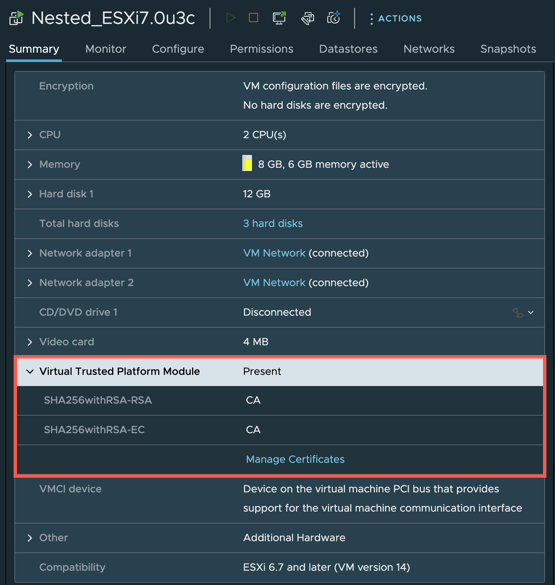
Task: Open CD/DVD drive 1 dropdown arrow
Action: point(531,312)
